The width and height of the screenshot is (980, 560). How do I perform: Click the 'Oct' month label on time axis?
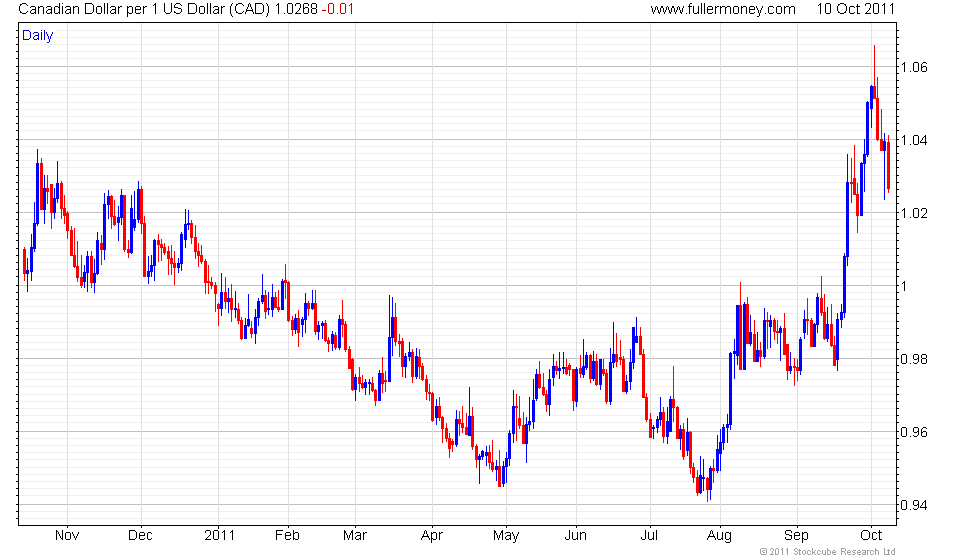pyautogui.click(x=871, y=536)
